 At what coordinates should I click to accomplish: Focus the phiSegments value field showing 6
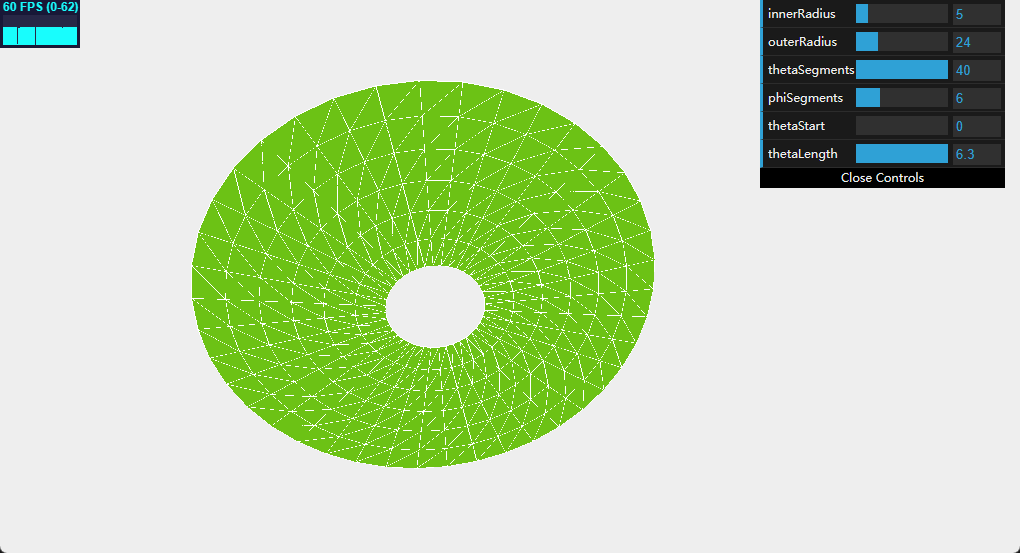pyautogui.click(x=976, y=98)
